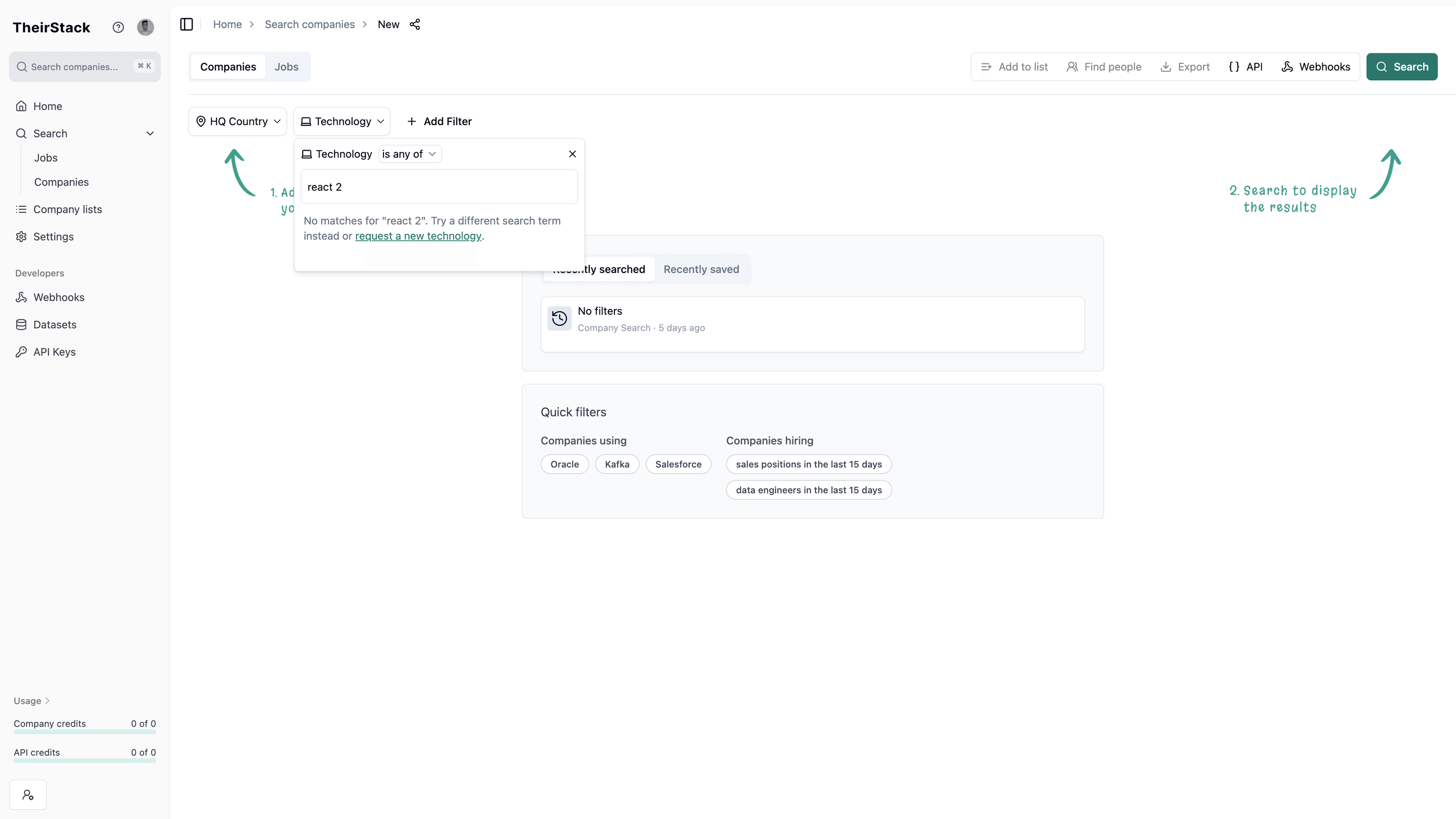Follow the request a new technology link
1456x819 pixels.
click(418, 236)
